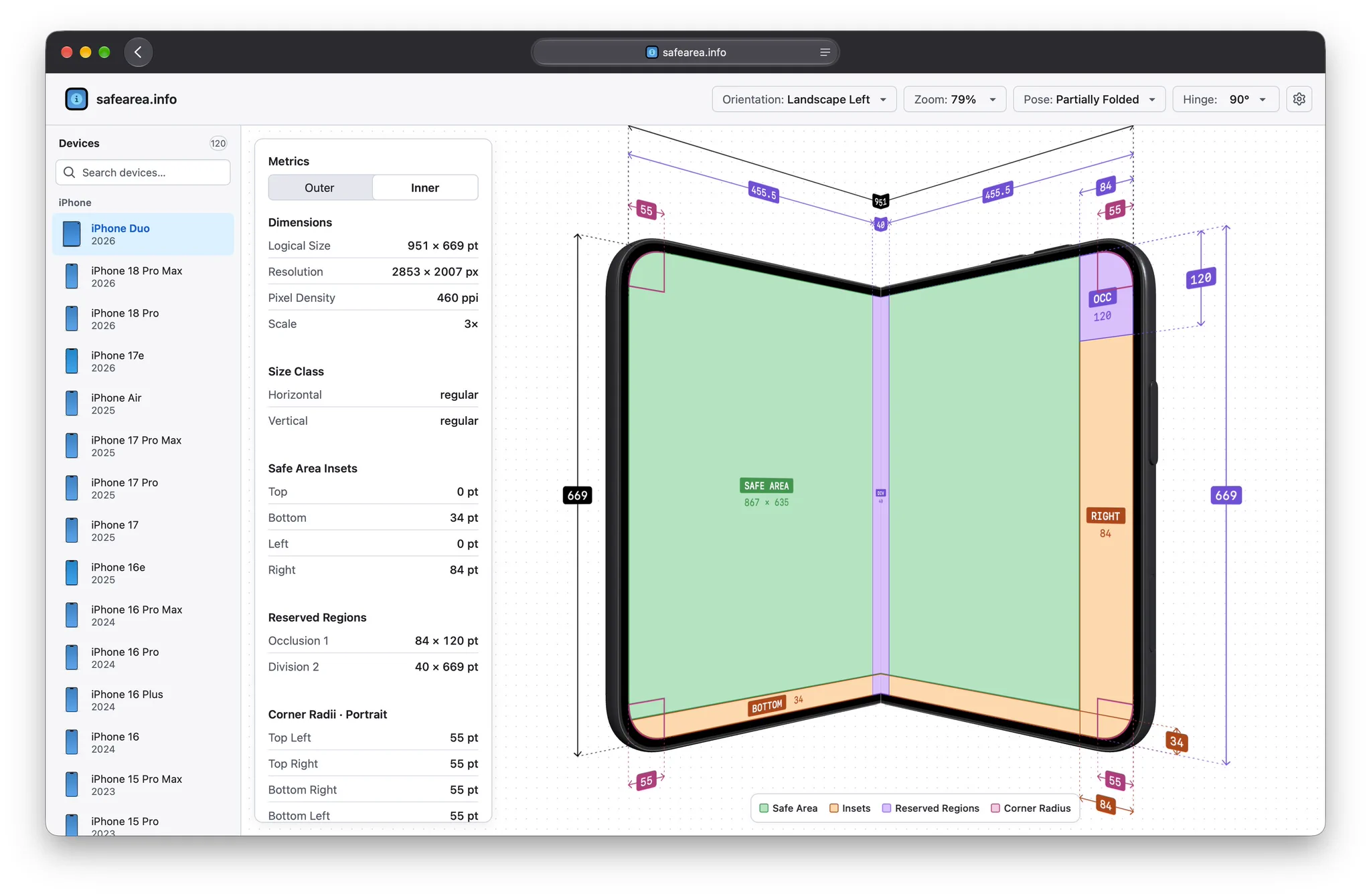Viewport: 1371px width, 896px height.
Task: Click the BOTTOM inset label on device
Action: coord(767,707)
